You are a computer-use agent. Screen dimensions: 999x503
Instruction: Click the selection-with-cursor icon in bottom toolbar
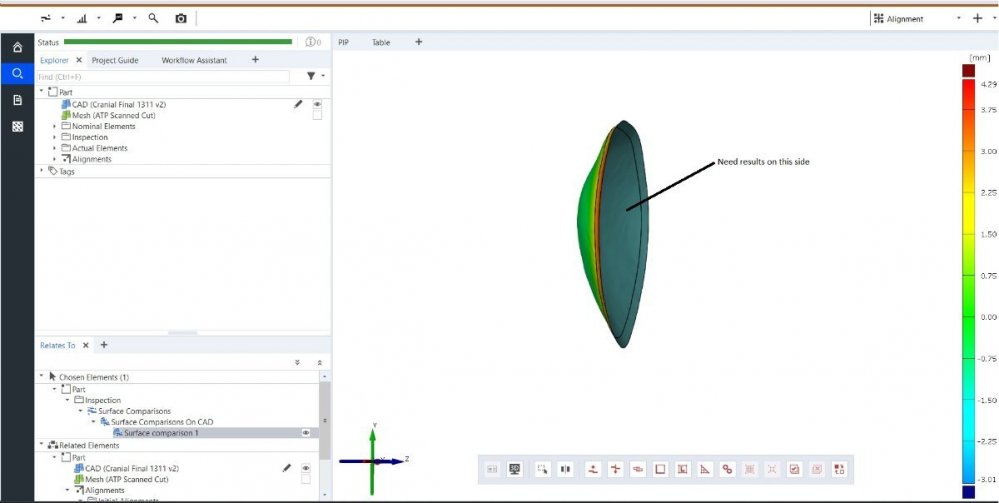pyautogui.click(x=542, y=468)
